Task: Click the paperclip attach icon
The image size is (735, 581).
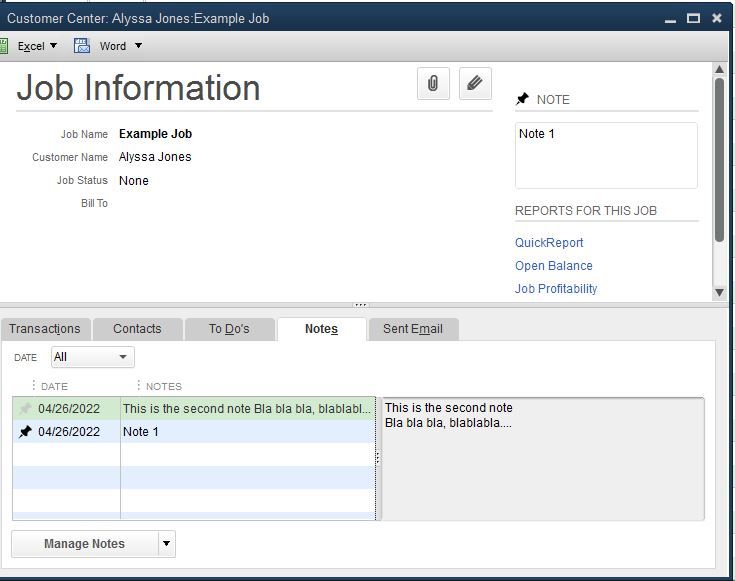Action: point(433,83)
